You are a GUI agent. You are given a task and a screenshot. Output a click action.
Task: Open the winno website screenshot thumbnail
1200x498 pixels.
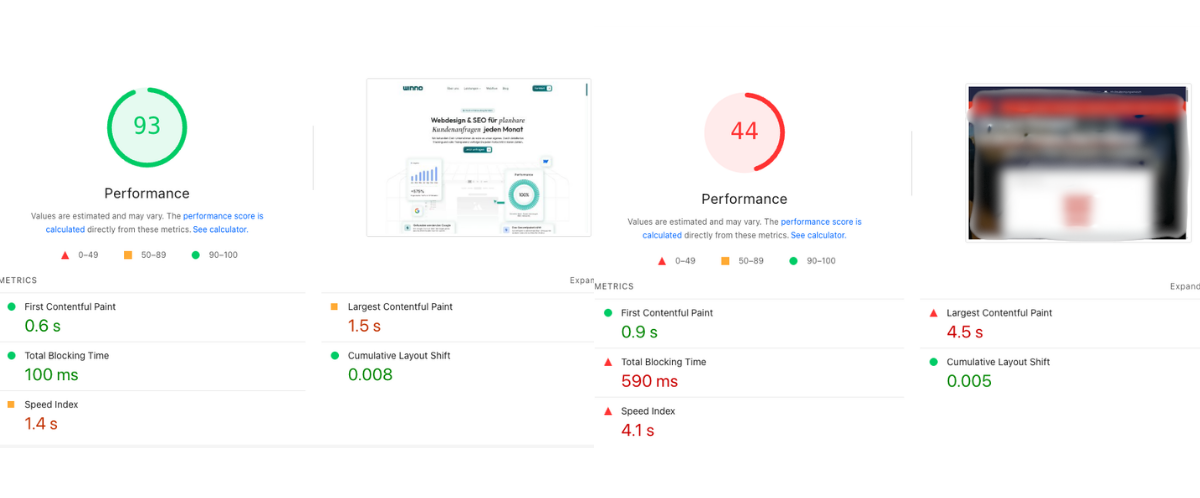click(x=479, y=157)
